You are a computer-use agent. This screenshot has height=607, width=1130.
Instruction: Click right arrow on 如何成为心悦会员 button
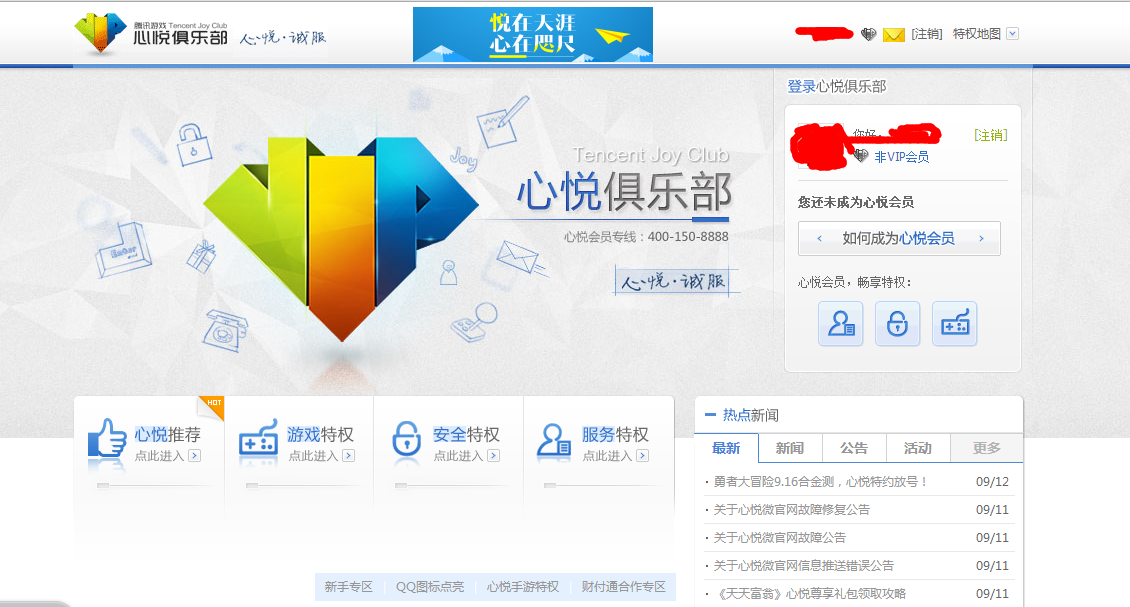[x=981, y=238]
